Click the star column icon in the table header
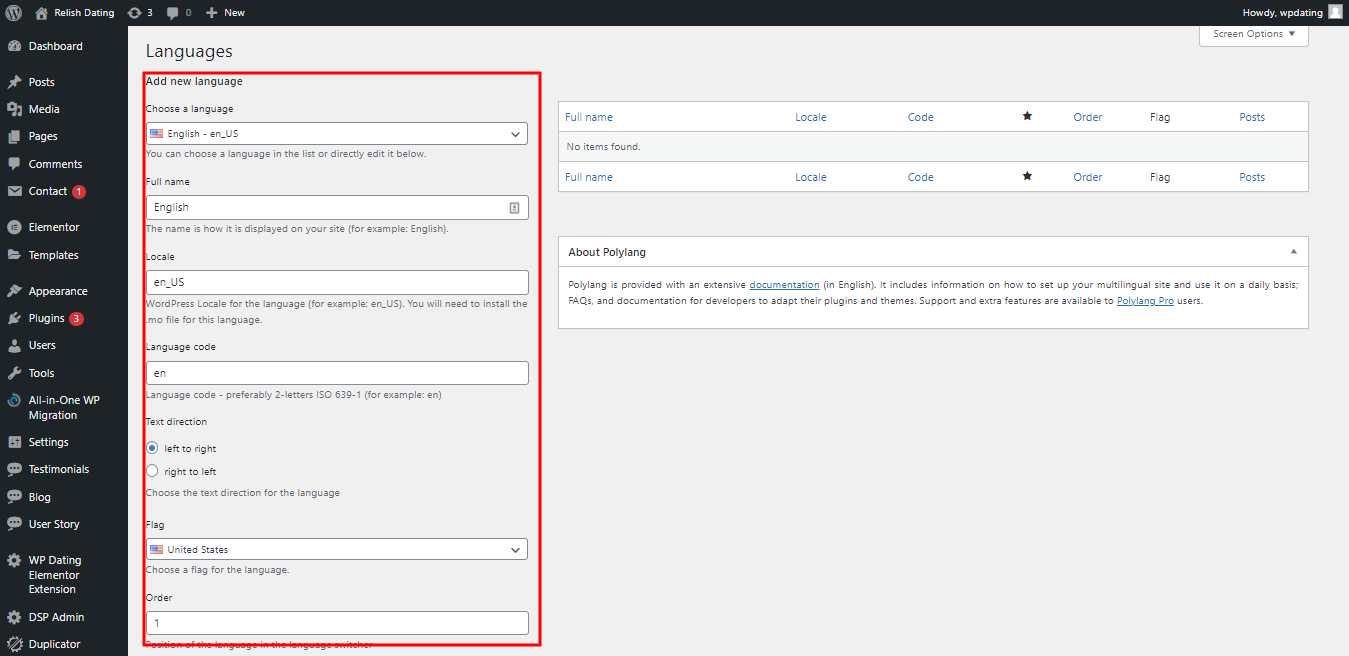1349x656 pixels. click(x=1027, y=117)
